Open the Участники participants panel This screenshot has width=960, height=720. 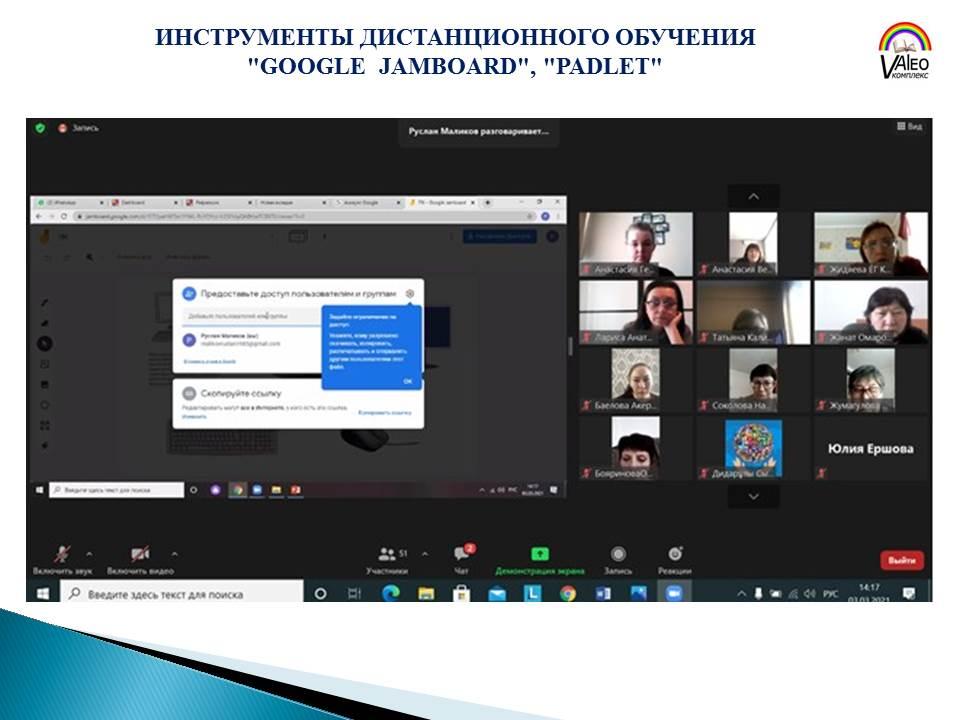point(387,560)
